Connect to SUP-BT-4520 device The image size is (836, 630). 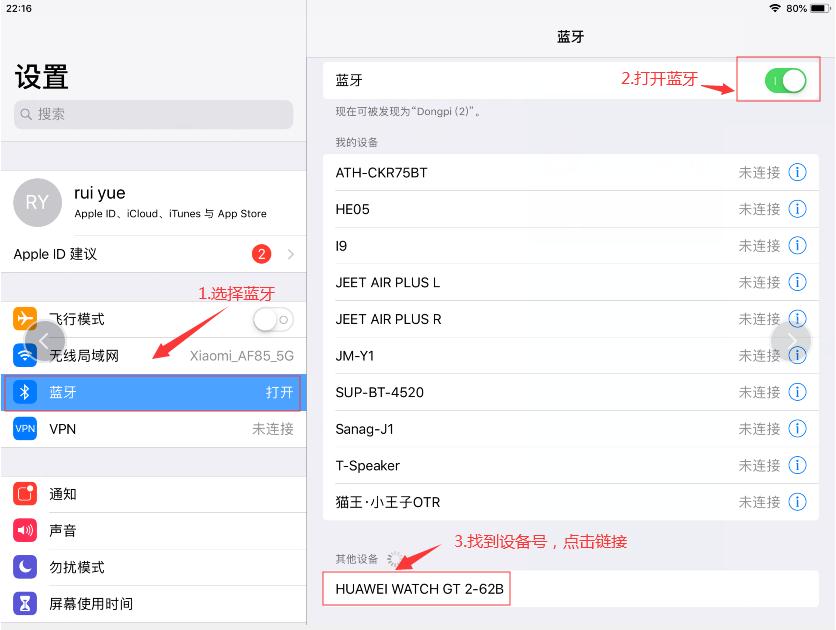pyautogui.click(x=570, y=392)
